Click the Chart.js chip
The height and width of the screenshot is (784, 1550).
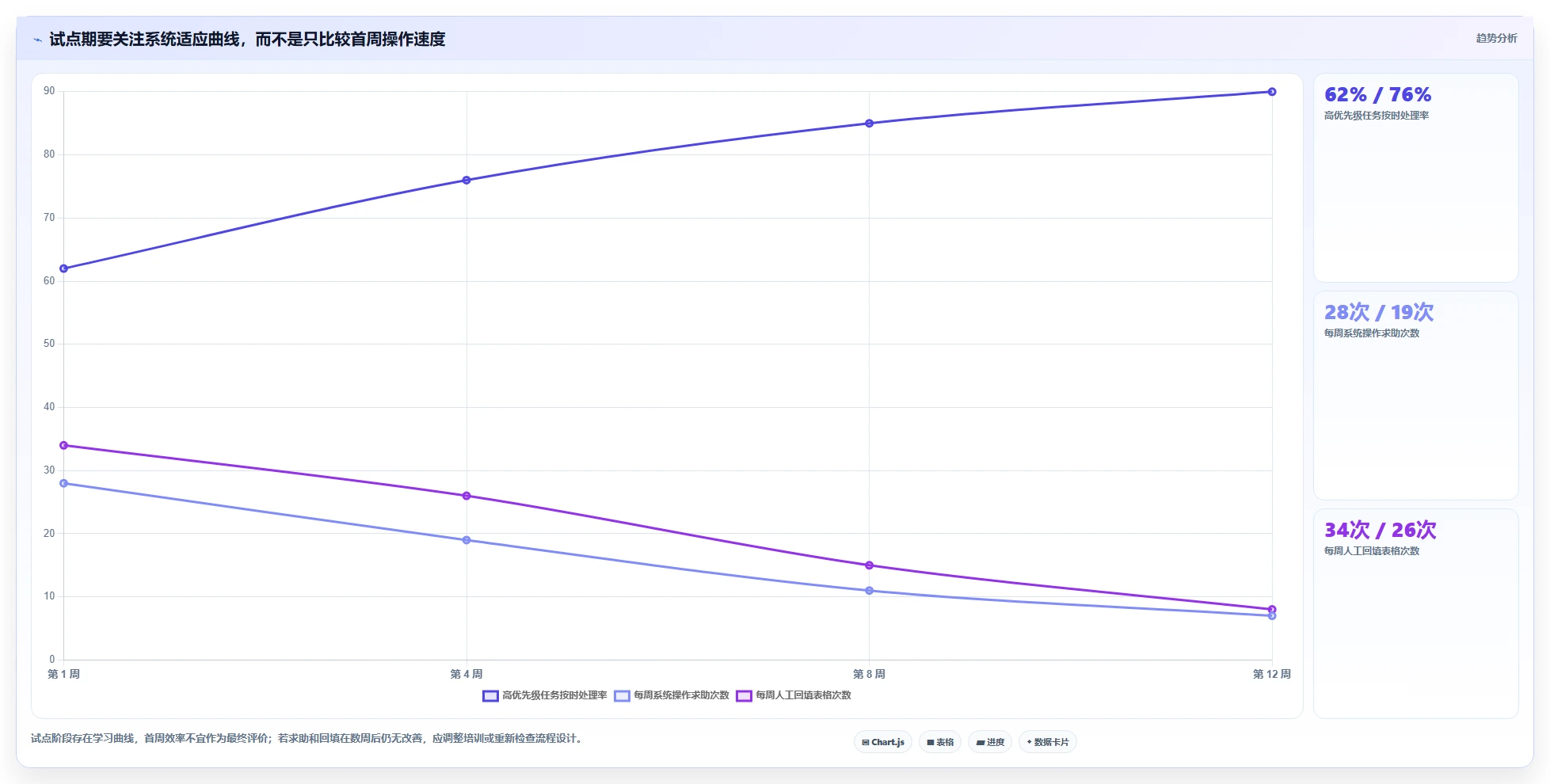pos(883,742)
